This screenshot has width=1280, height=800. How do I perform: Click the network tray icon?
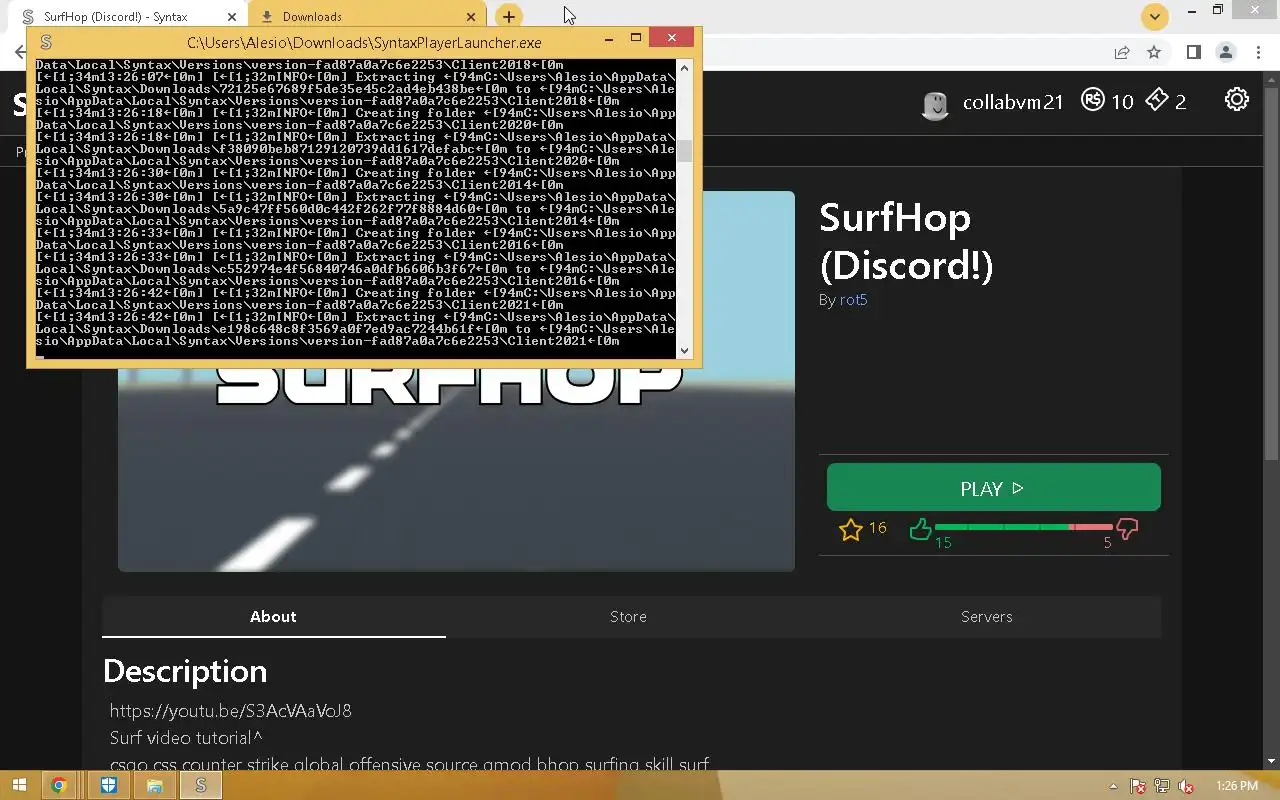pos(1162,787)
